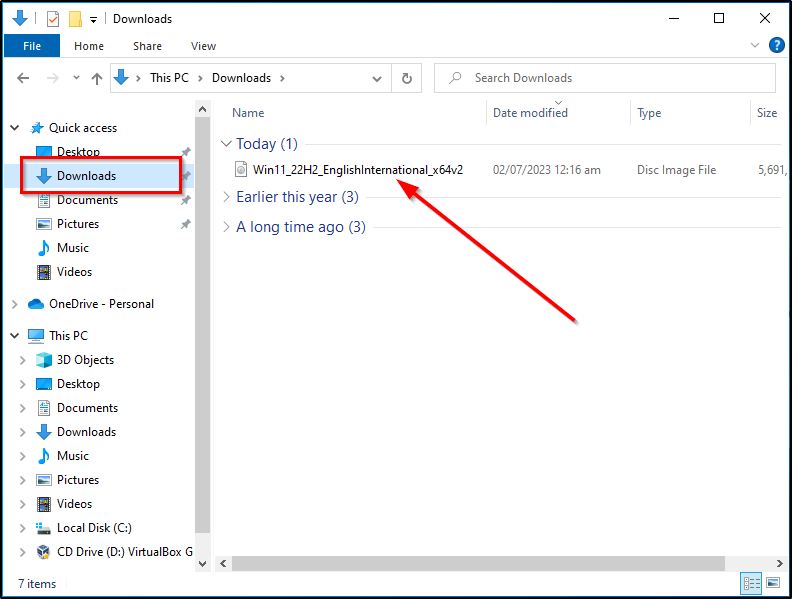The width and height of the screenshot is (792, 599).
Task: Click the horizontal scrollbar right arrow
Action: click(779, 564)
